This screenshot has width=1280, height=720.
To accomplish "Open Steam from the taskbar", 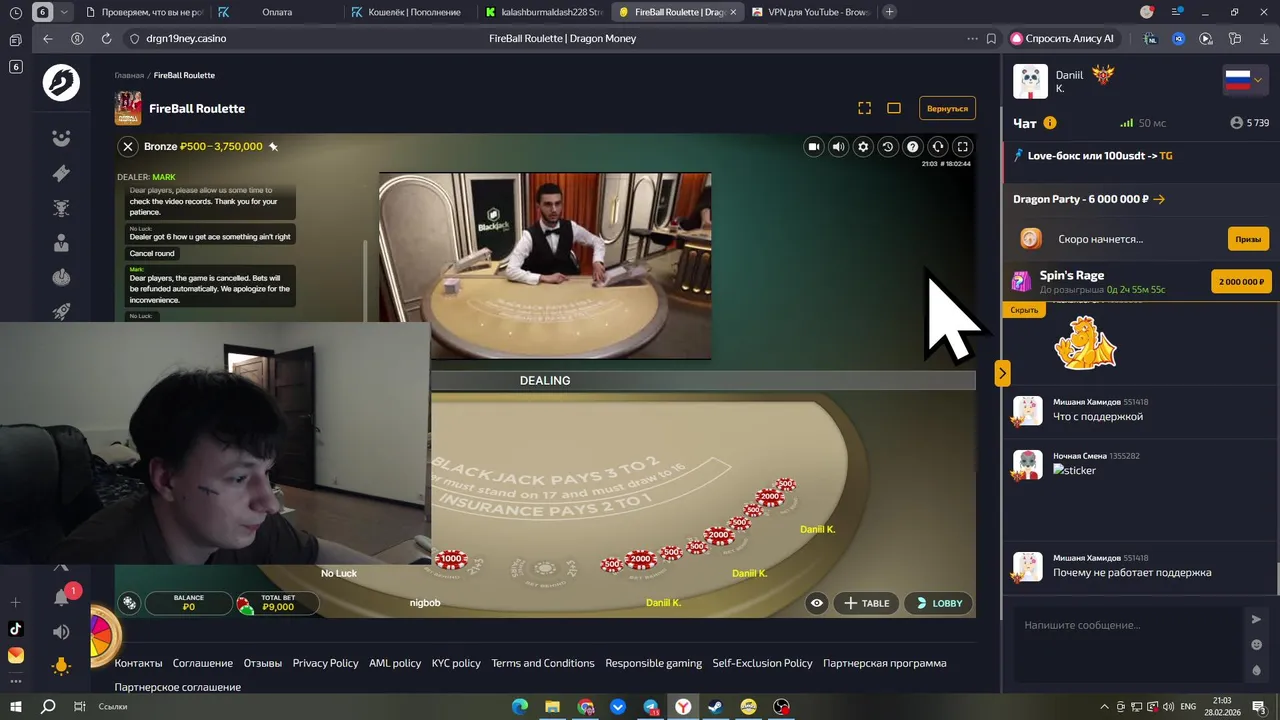I will (x=716, y=706).
